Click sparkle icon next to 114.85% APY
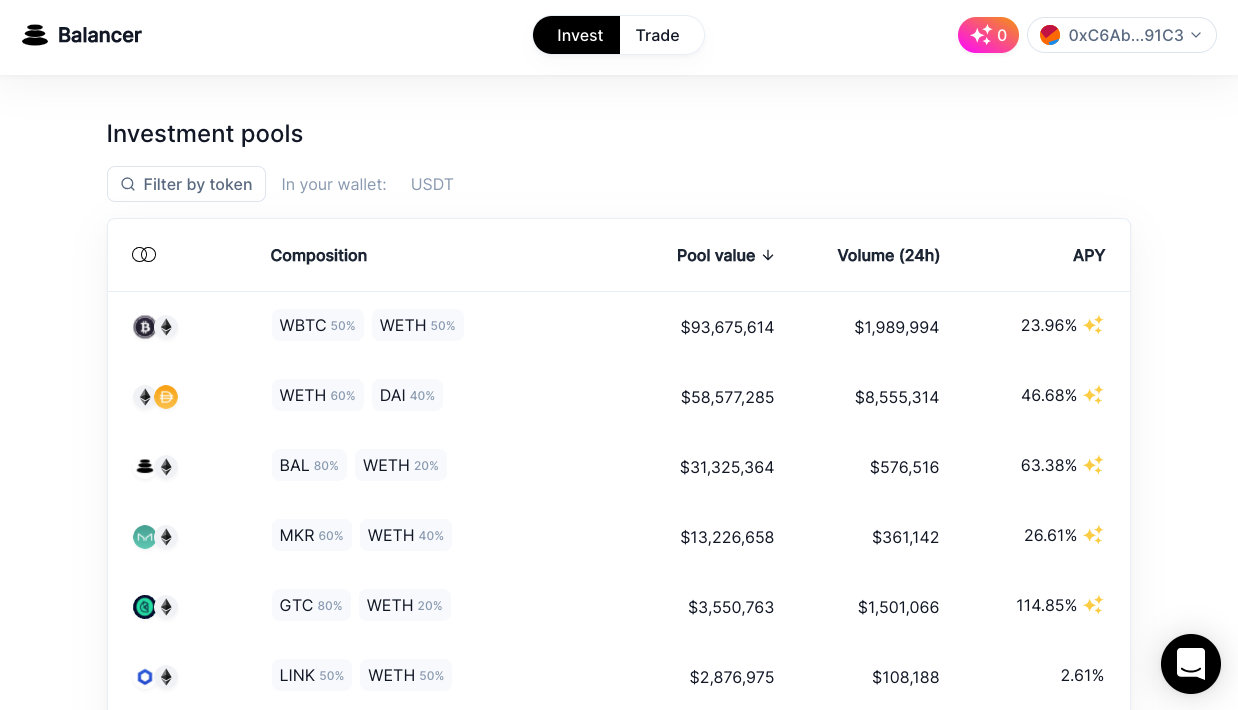1238x710 pixels. coord(1093,605)
